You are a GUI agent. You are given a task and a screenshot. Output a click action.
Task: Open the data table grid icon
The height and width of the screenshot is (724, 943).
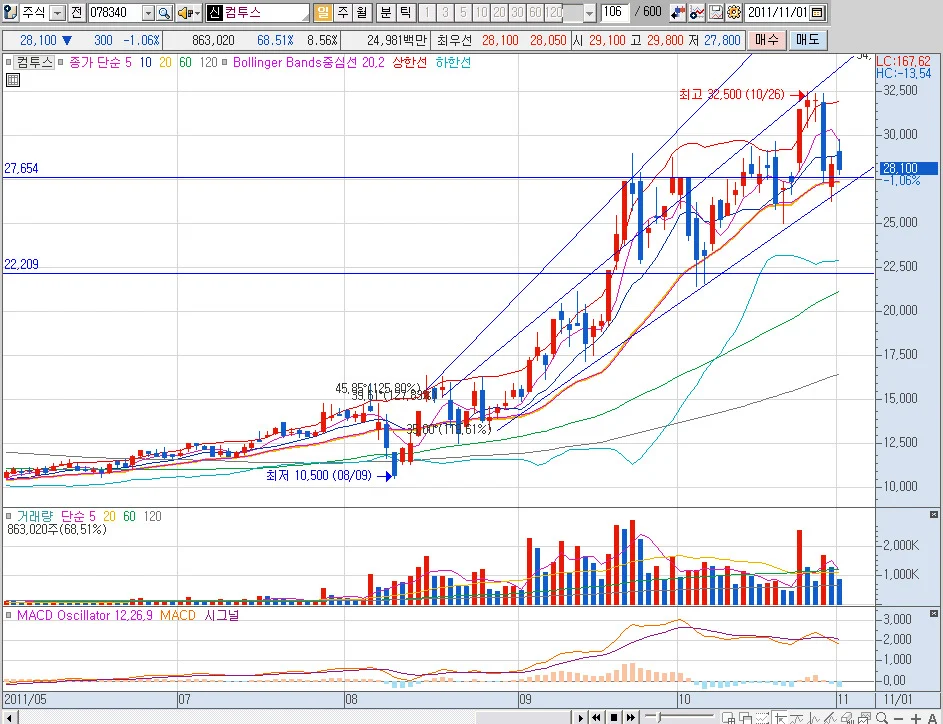(13, 80)
